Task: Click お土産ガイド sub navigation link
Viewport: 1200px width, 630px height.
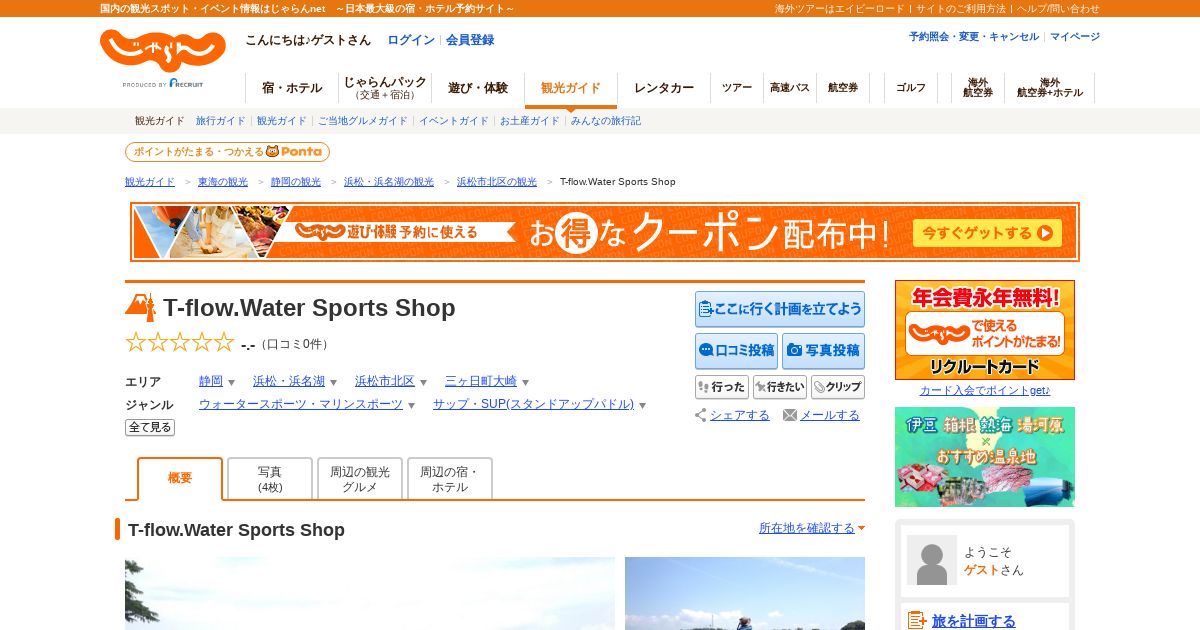Action: (x=530, y=121)
